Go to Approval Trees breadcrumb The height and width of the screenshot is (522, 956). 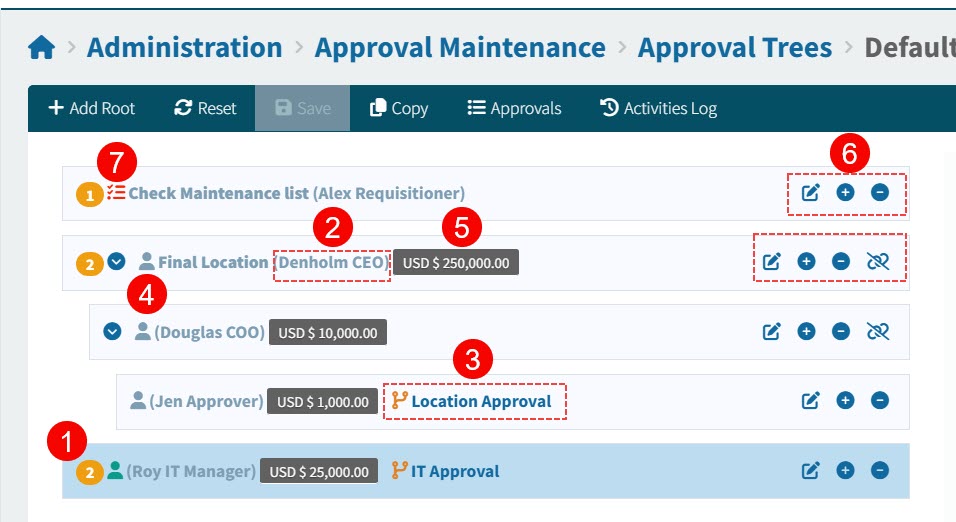pos(734,48)
